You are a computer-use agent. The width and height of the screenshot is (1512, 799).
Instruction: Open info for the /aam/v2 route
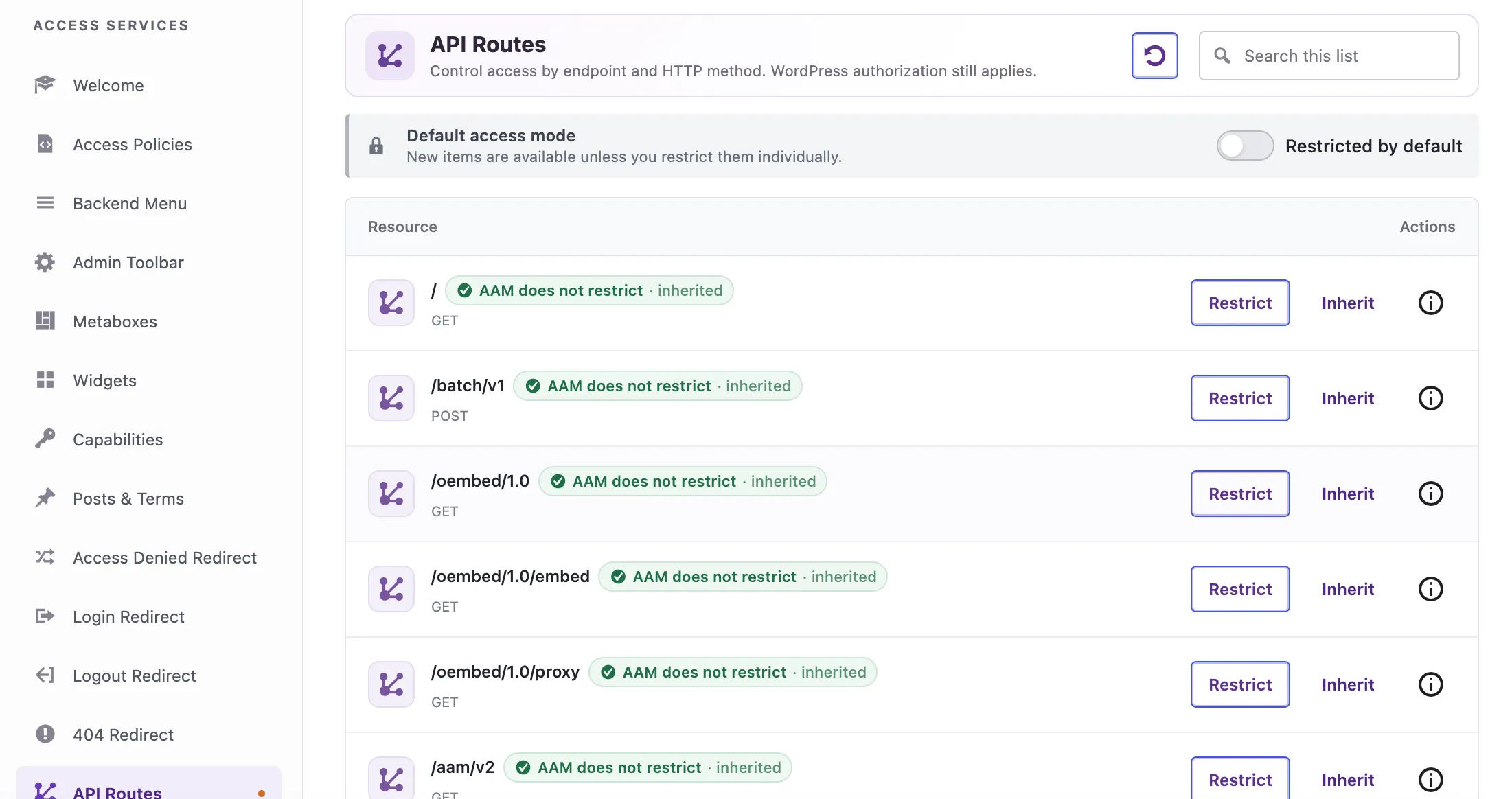1431,780
